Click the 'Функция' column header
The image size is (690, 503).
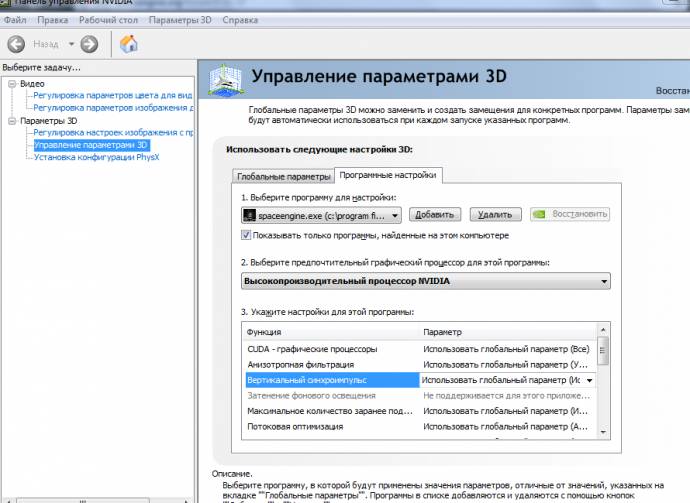coord(330,332)
